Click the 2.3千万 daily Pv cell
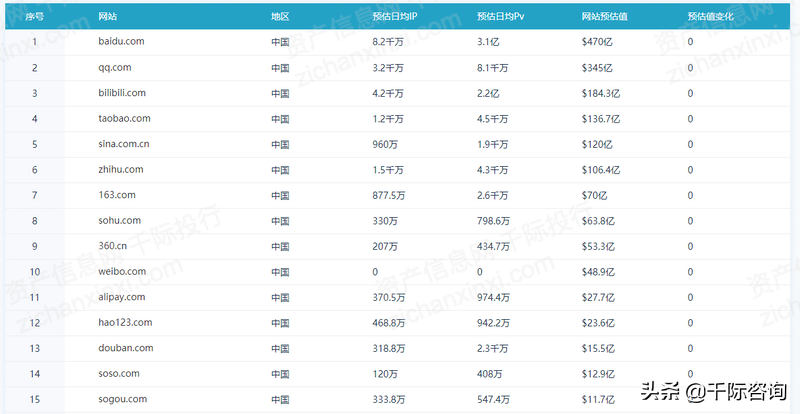This screenshot has height=414, width=800. tap(492, 349)
